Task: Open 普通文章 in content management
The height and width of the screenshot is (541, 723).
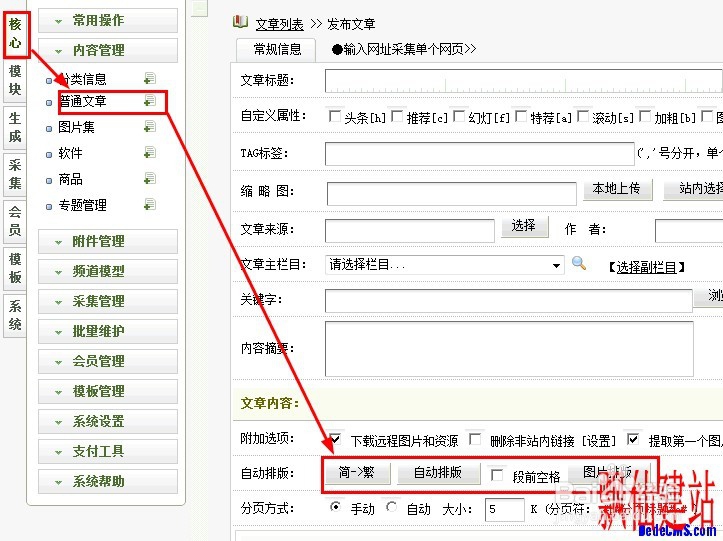Action: click(x=83, y=101)
